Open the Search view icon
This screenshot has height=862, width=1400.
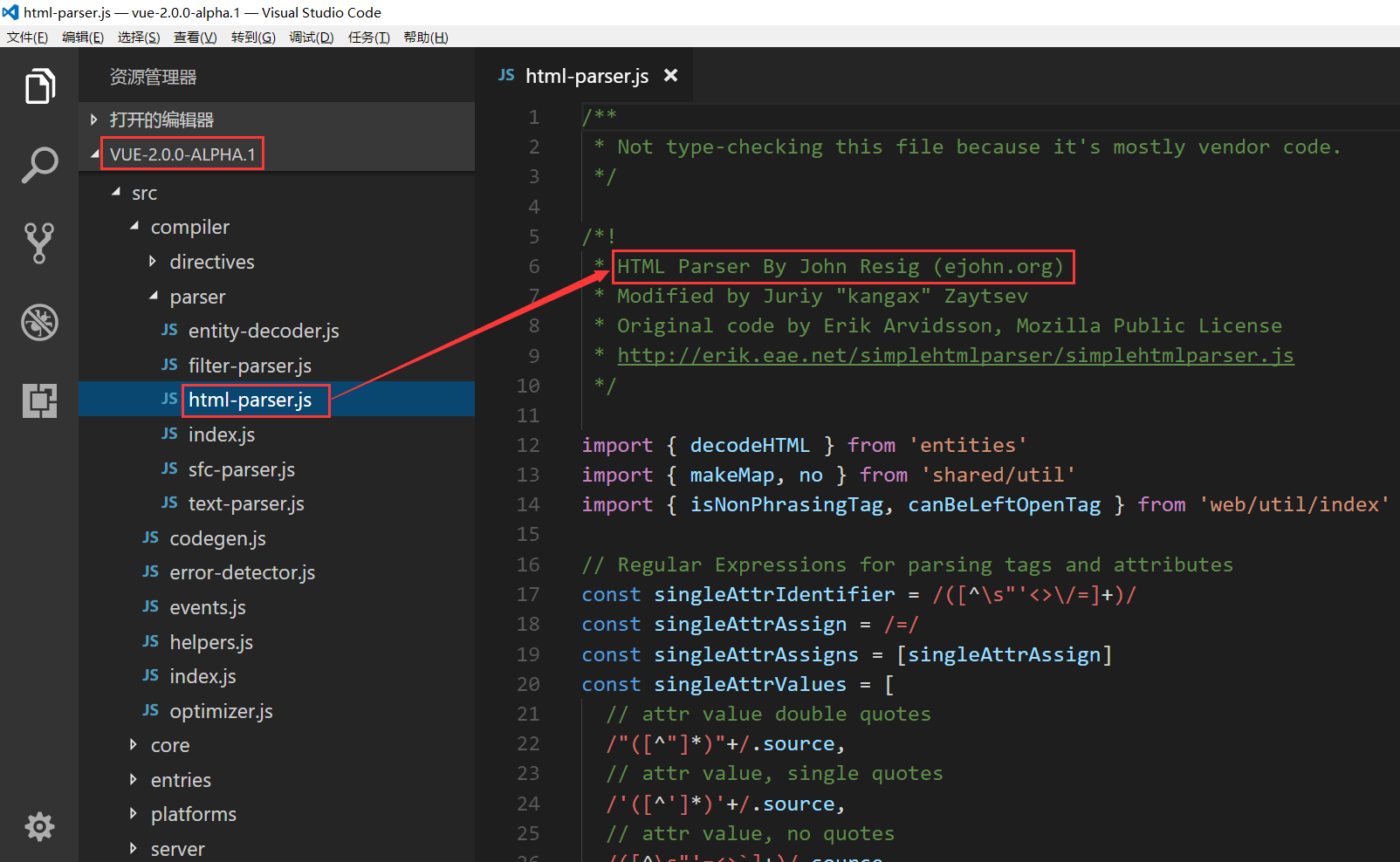[x=39, y=165]
